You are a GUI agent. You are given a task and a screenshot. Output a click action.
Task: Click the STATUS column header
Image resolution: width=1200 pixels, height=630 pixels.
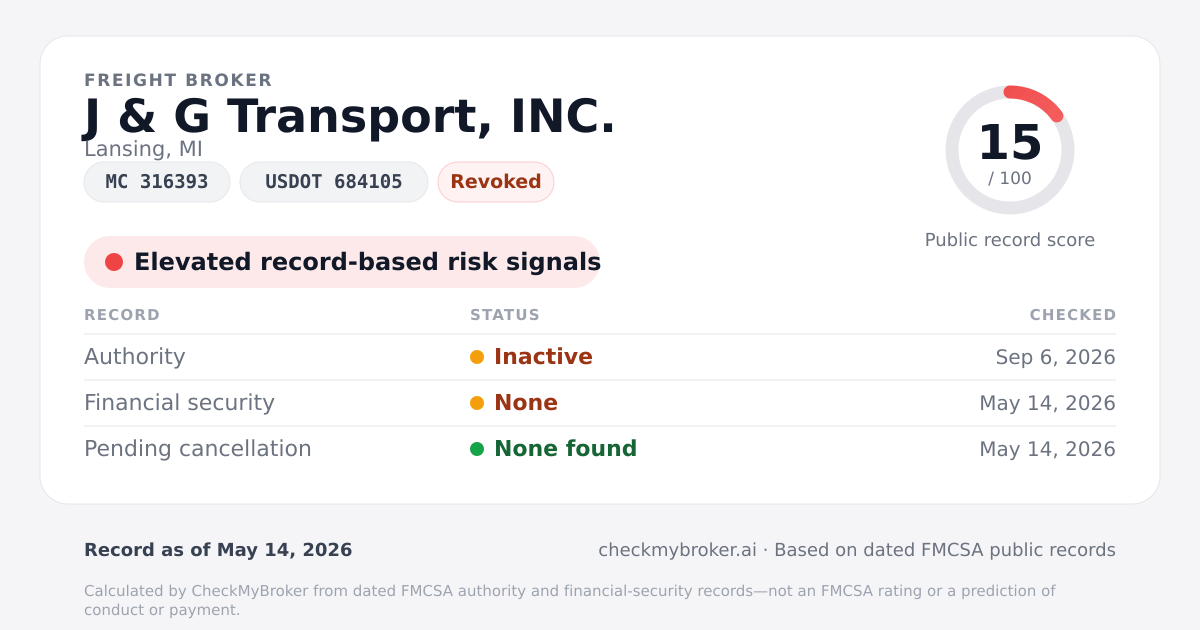505,315
